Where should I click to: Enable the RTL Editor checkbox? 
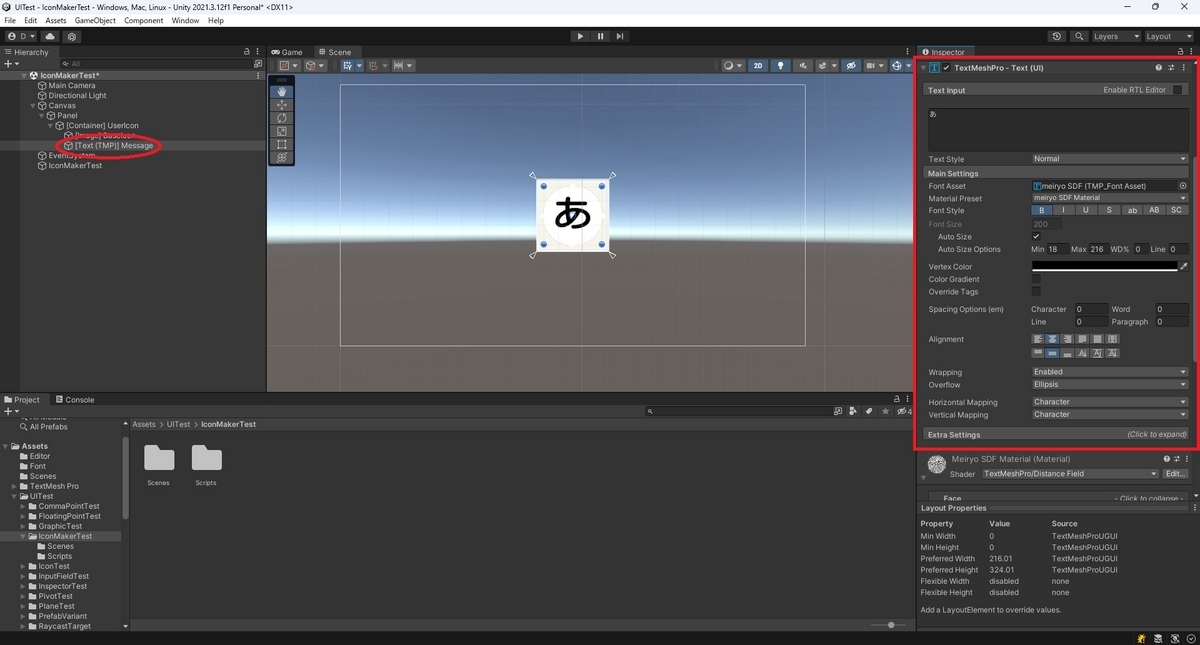[1177, 90]
